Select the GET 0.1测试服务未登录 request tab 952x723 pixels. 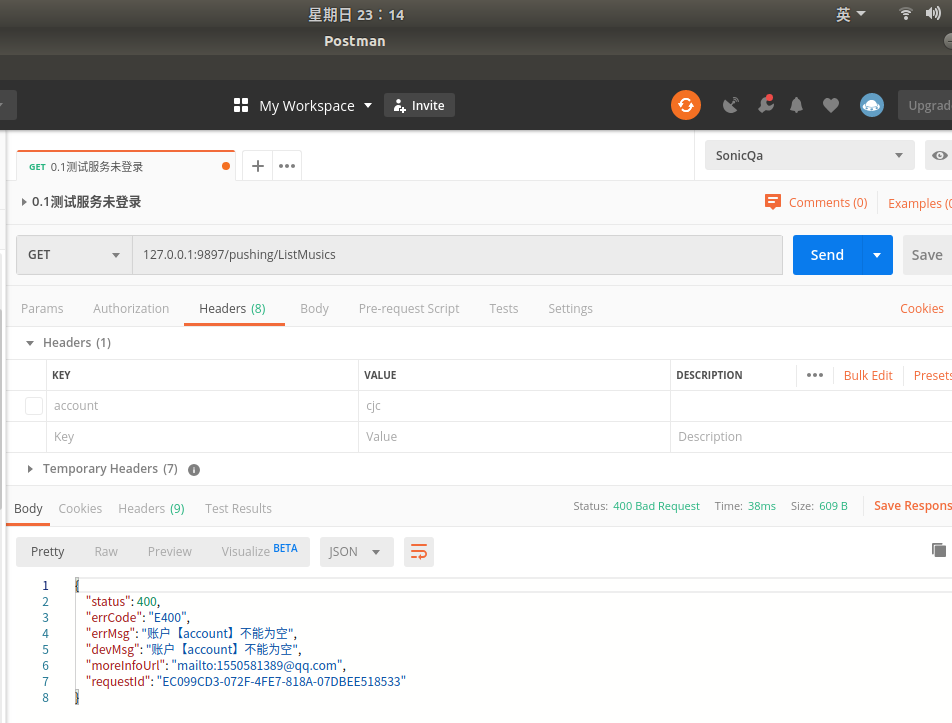(126, 166)
